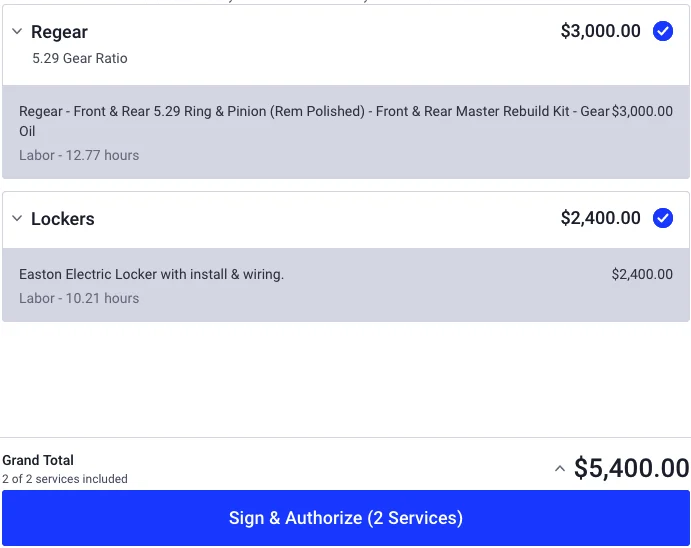Screen dimensions: 691x548
Task: Collapse the Regear service section
Action: pos(17,31)
